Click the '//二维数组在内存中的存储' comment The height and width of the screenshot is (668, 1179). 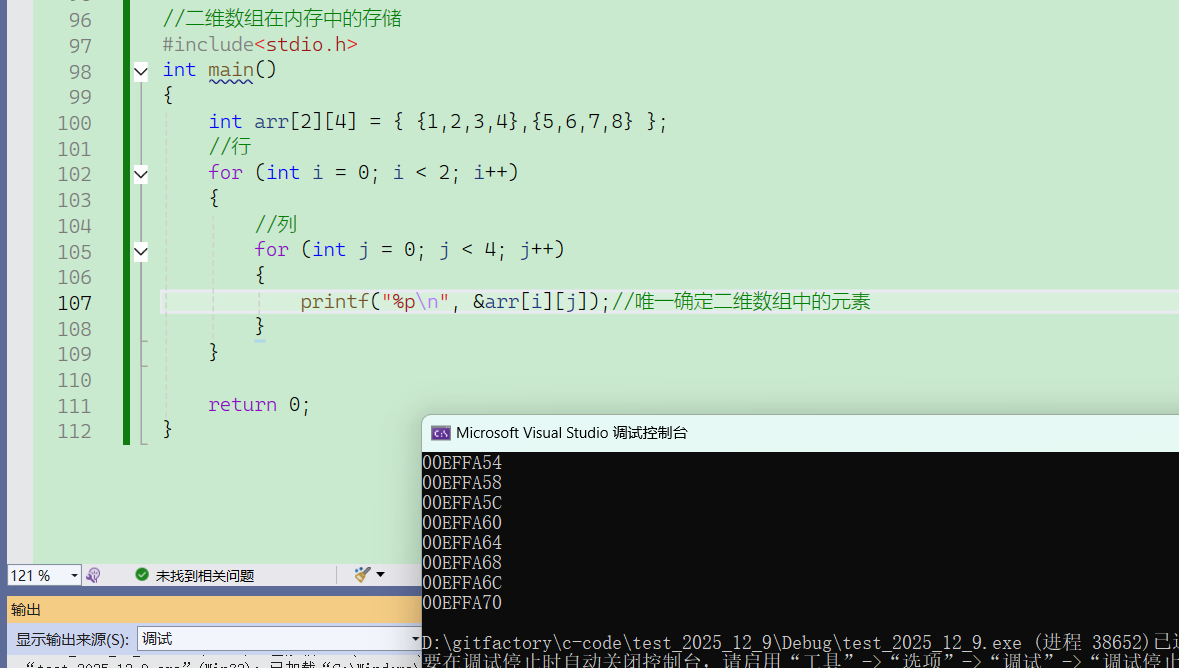(x=283, y=18)
